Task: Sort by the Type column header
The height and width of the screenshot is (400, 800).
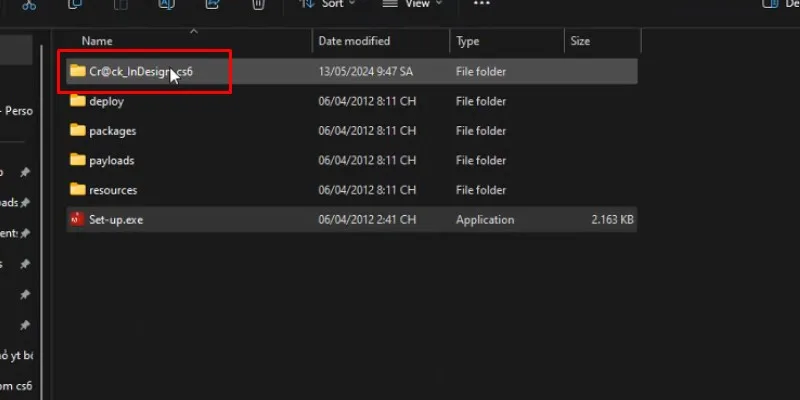Action: (x=467, y=41)
